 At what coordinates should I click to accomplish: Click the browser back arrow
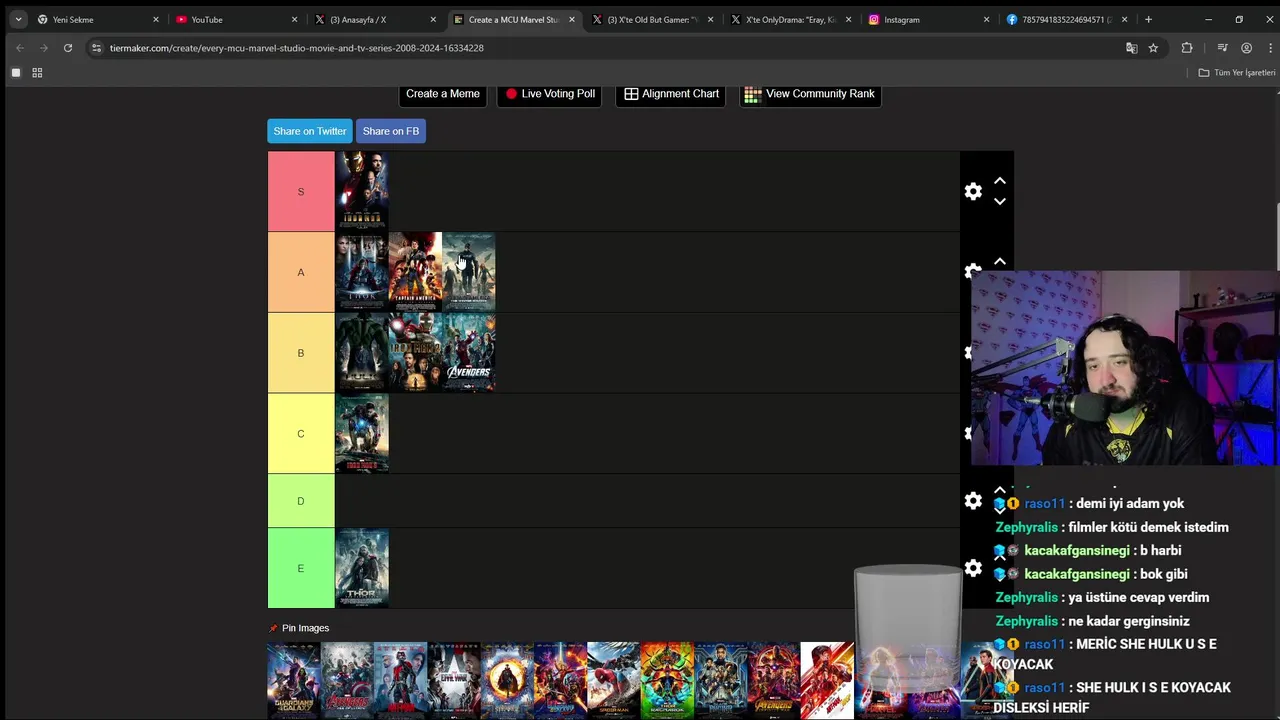coord(19,47)
